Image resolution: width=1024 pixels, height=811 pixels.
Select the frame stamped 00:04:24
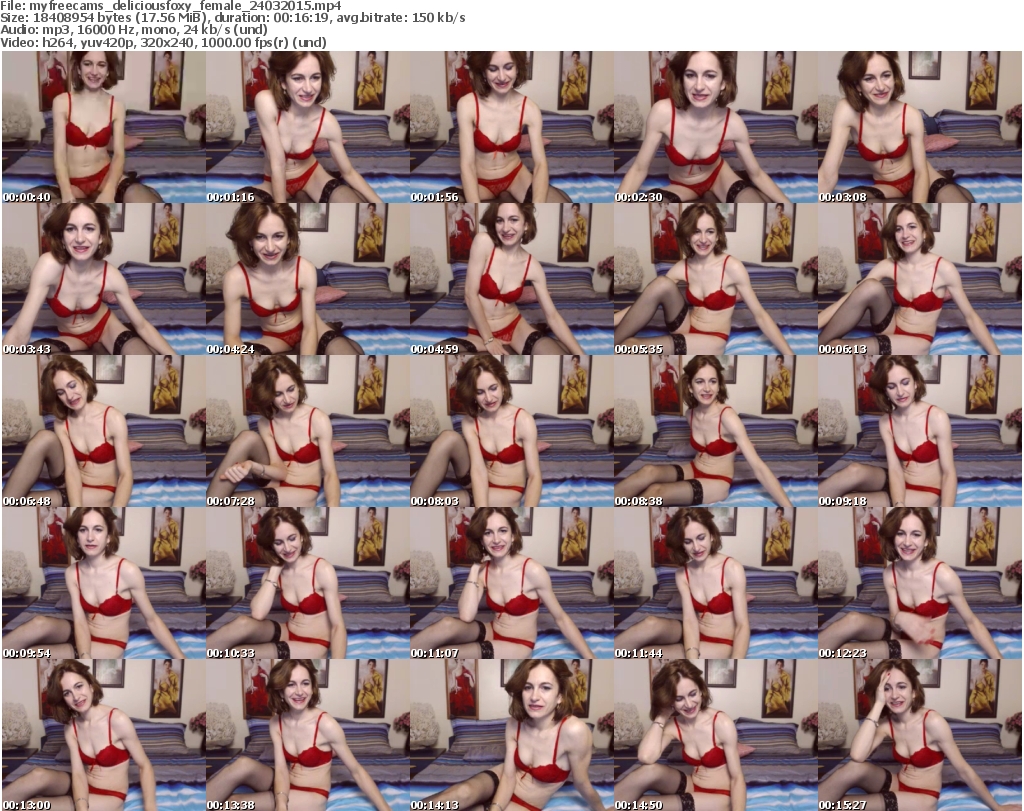[308, 279]
